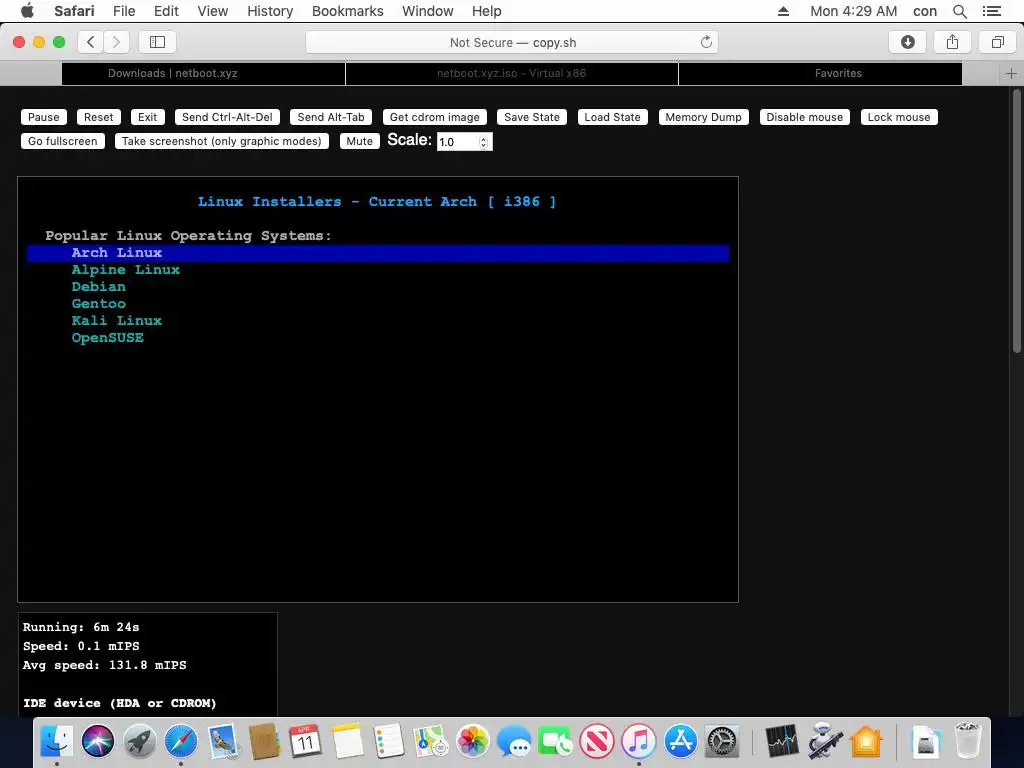
Task: Select Debian entry
Action: pos(99,287)
